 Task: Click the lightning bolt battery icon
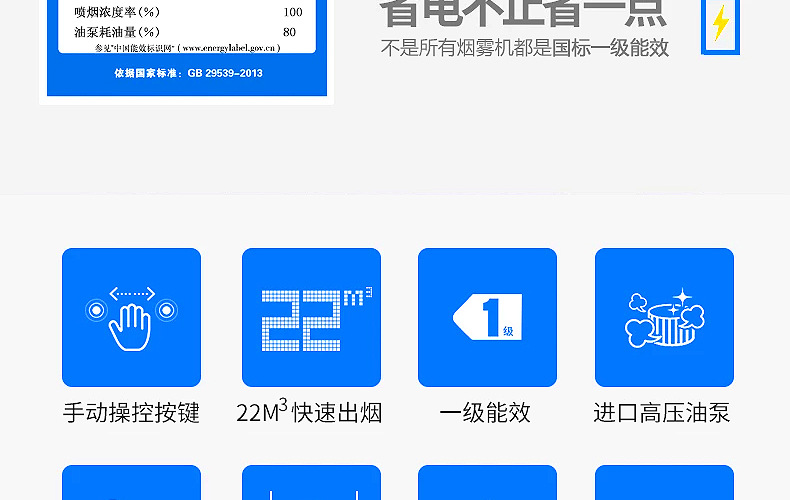click(720, 26)
